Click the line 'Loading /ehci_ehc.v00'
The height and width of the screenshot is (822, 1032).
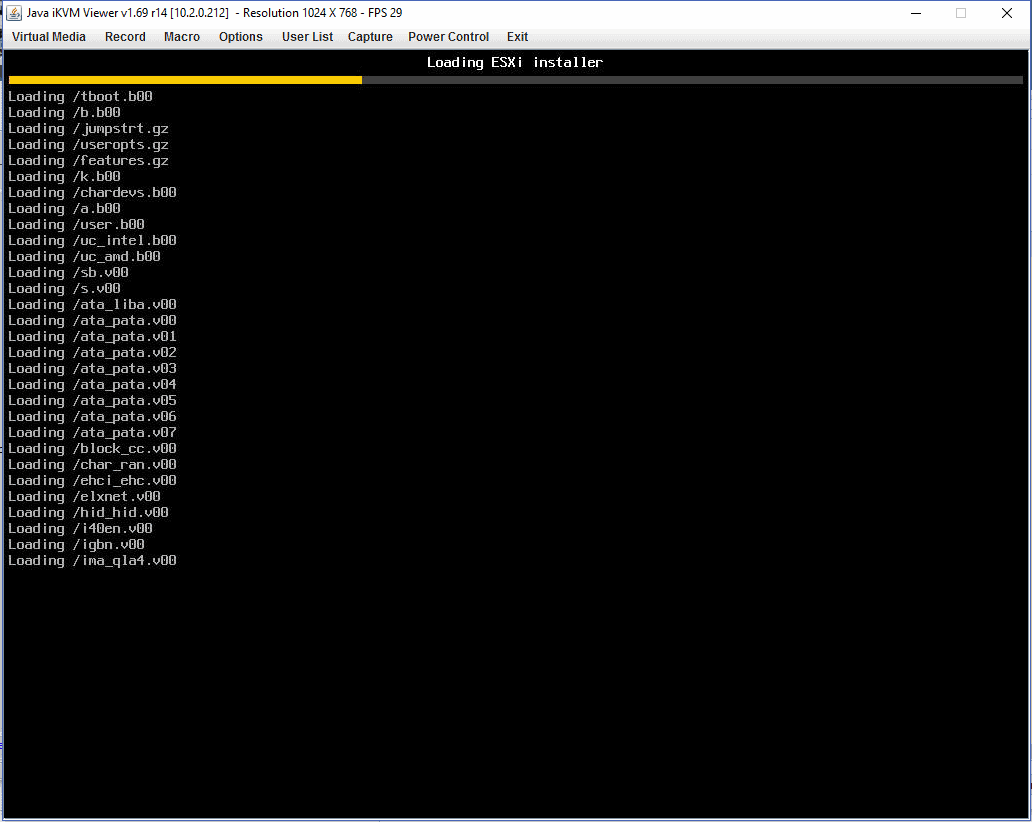click(92, 480)
